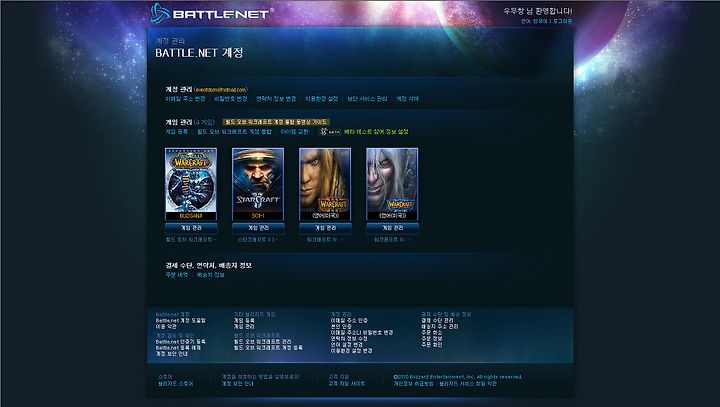Click footer 계정 보안 안내 in first column
The width and height of the screenshot is (720, 407).
point(171,354)
